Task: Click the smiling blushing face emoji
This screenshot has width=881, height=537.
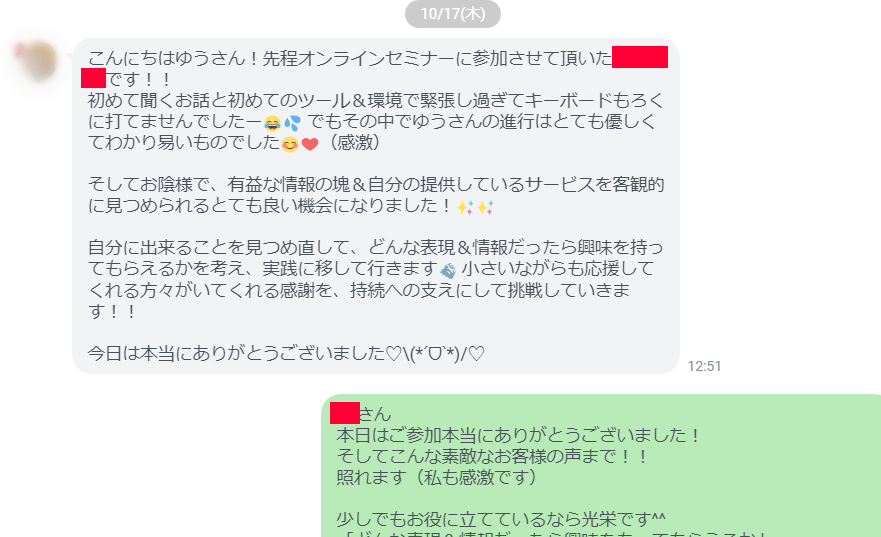Action: [x=290, y=144]
